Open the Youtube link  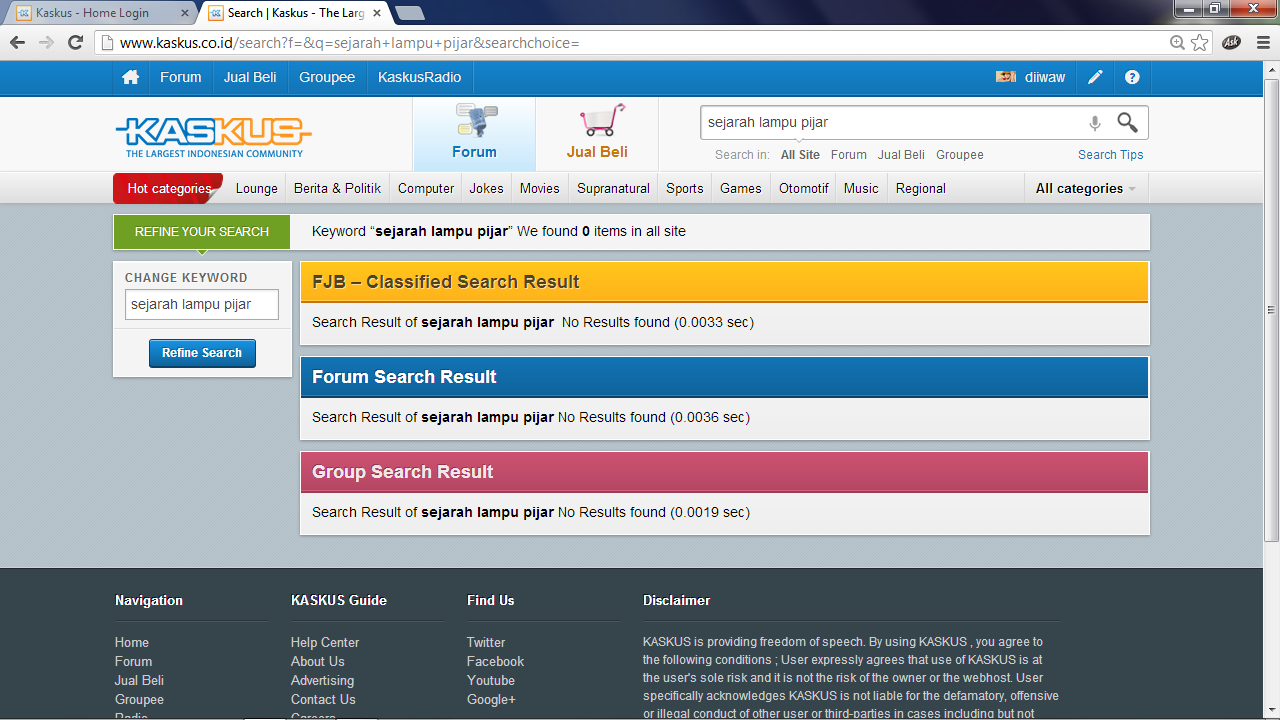tap(491, 681)
